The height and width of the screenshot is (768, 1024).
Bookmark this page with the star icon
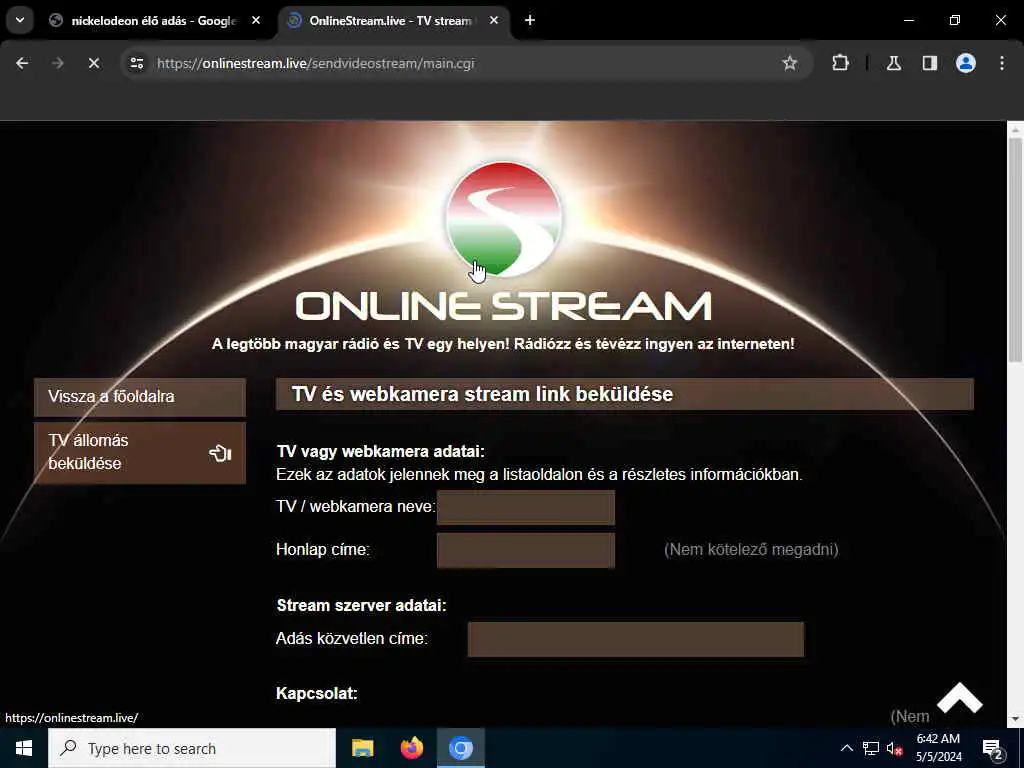[x=790, y=63]
